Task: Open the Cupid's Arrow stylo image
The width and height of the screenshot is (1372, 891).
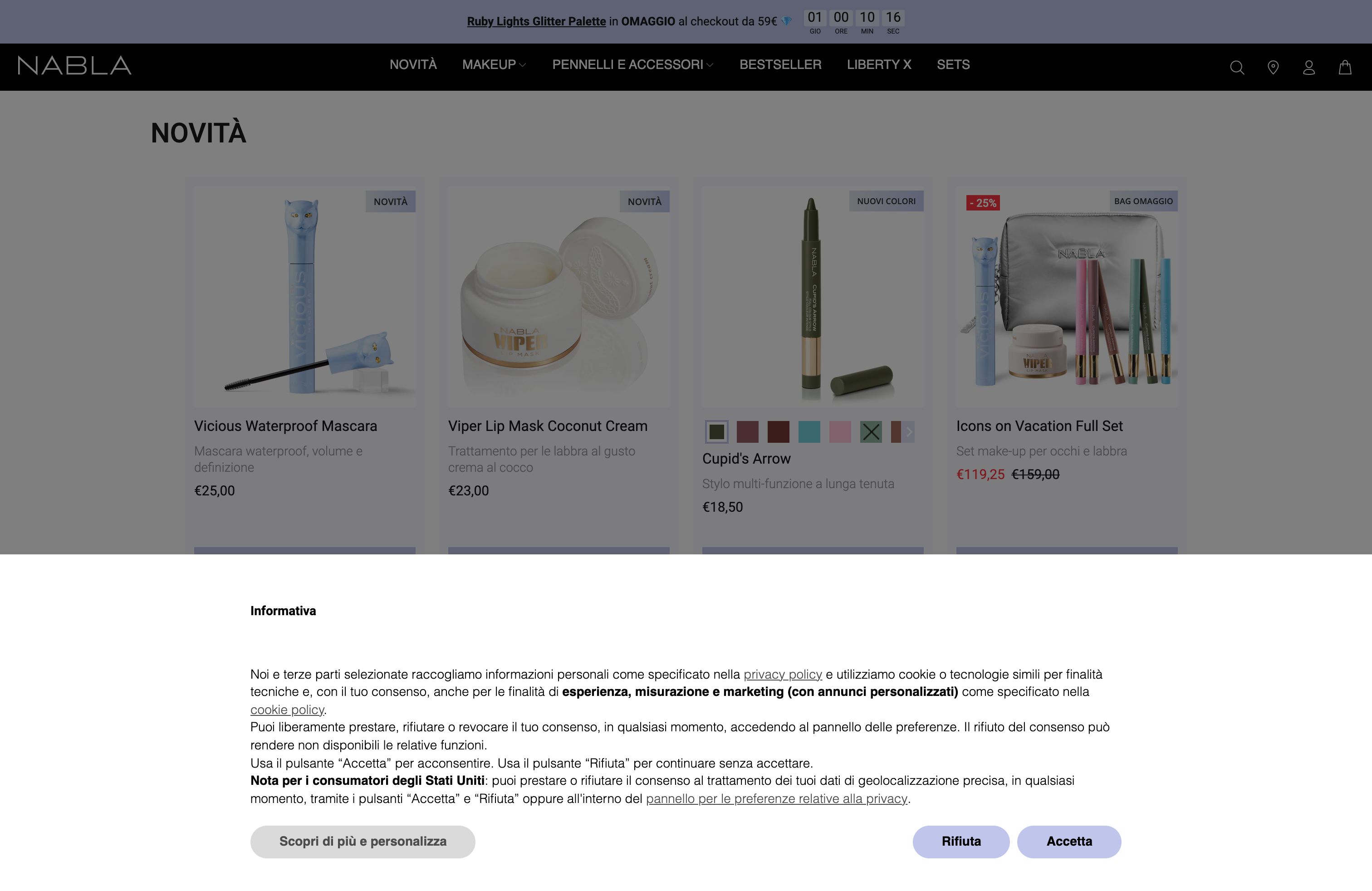Action: (813, 297)
